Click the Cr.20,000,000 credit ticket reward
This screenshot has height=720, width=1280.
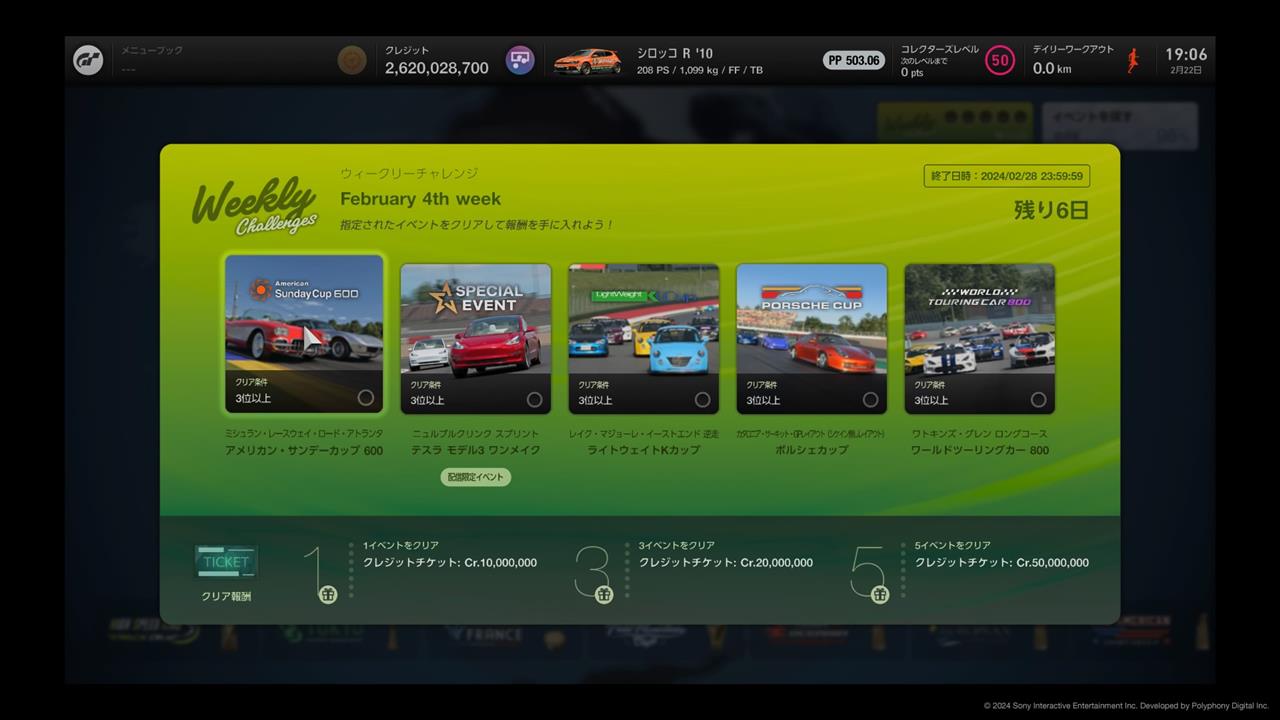tap(726, 563)
